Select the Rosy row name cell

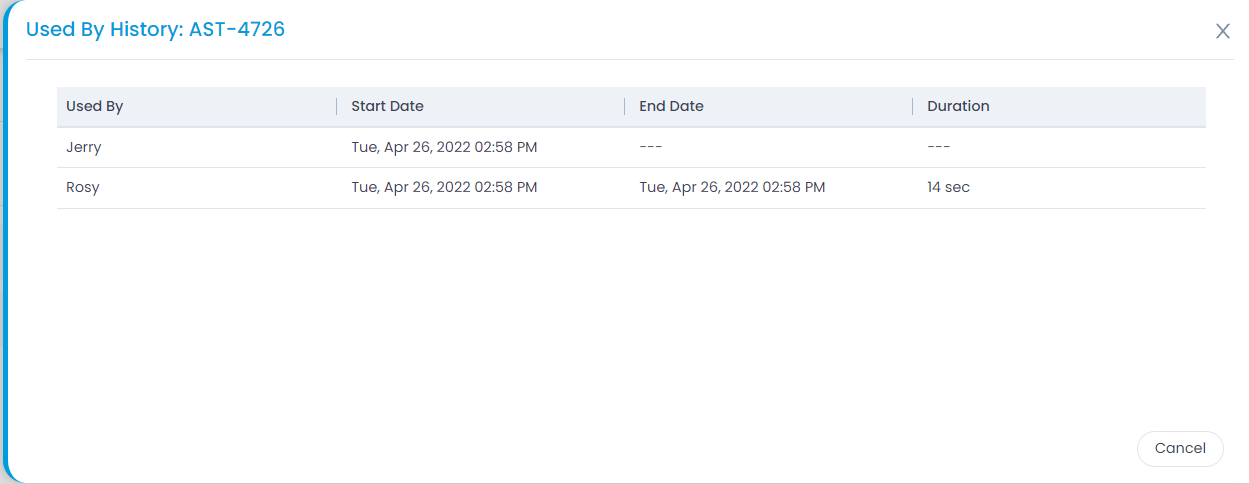(x=83, y=187)
